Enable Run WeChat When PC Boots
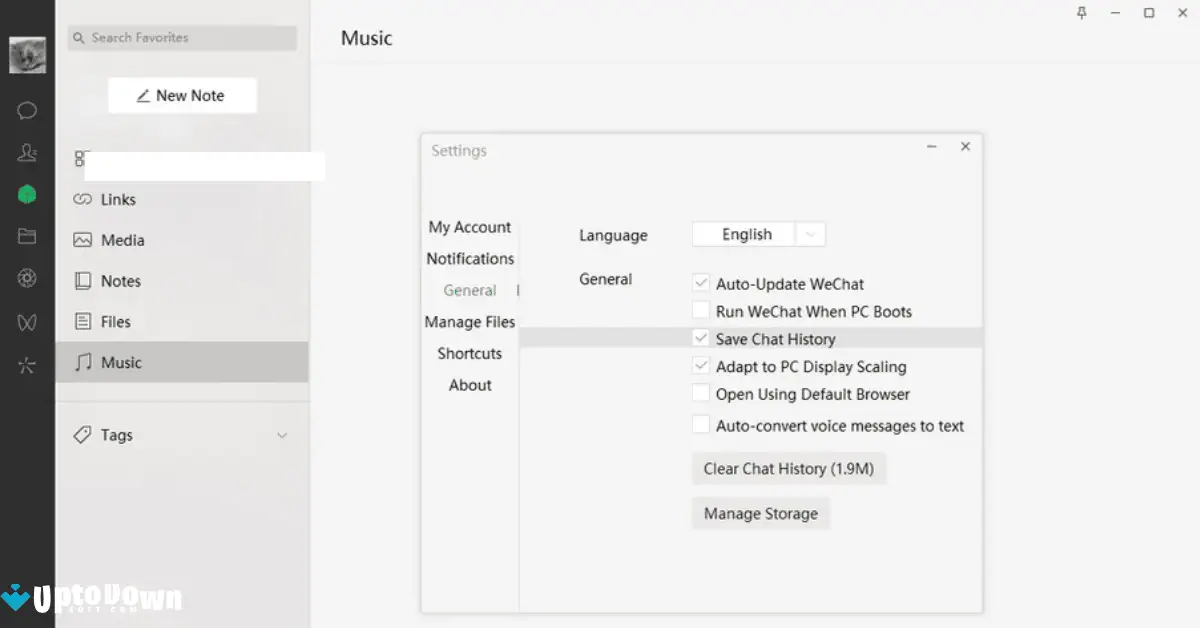The height and width of the screenshot is (628, 1200). pos(701,311)
